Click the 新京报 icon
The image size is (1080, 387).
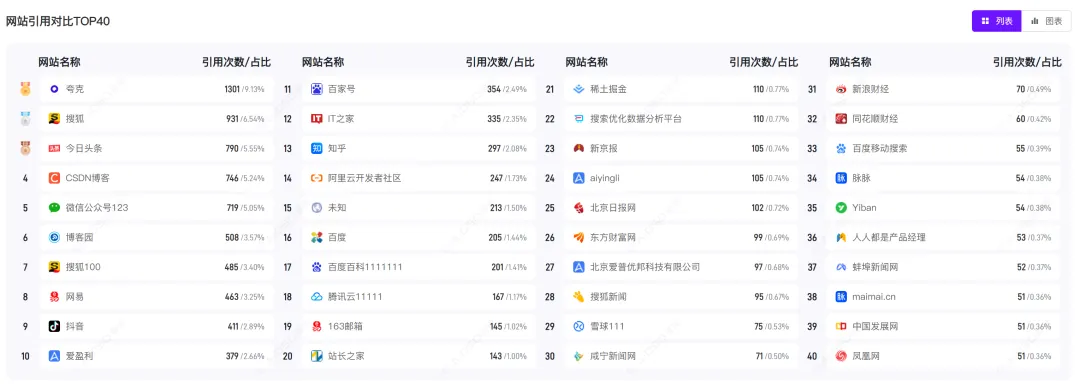point(579,148)
